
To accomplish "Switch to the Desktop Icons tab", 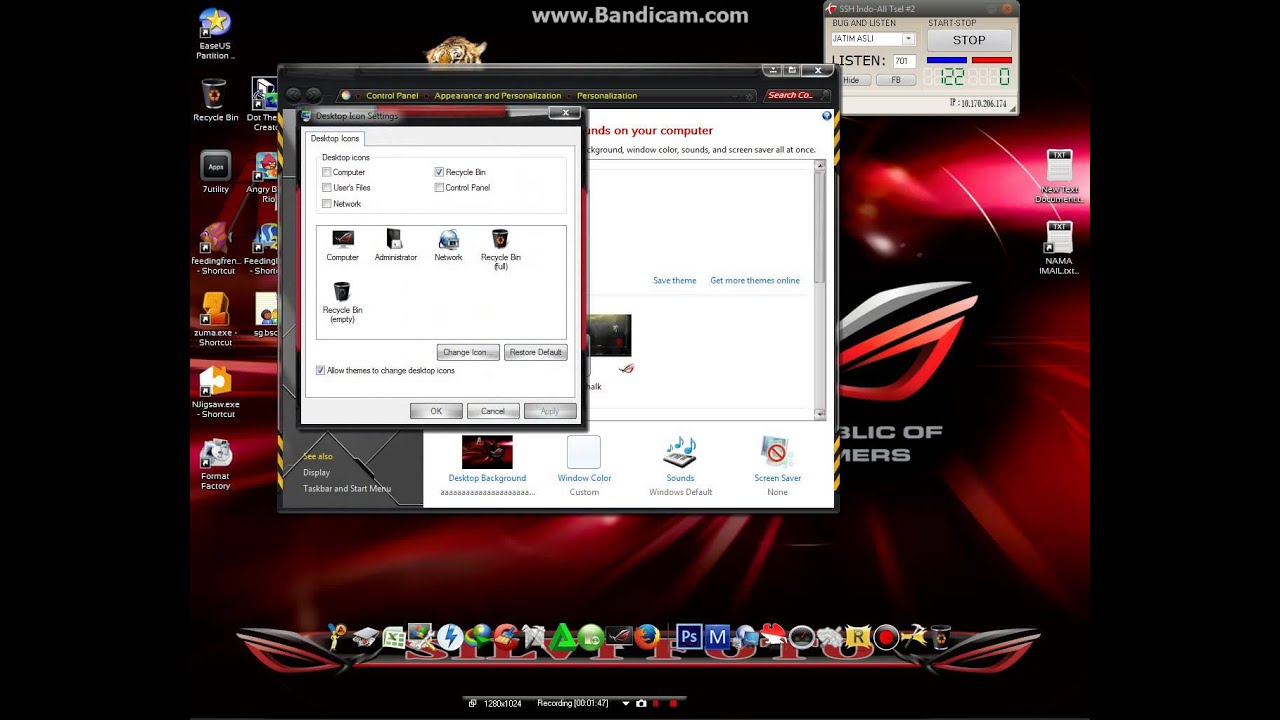I will [x=334, y=139].
